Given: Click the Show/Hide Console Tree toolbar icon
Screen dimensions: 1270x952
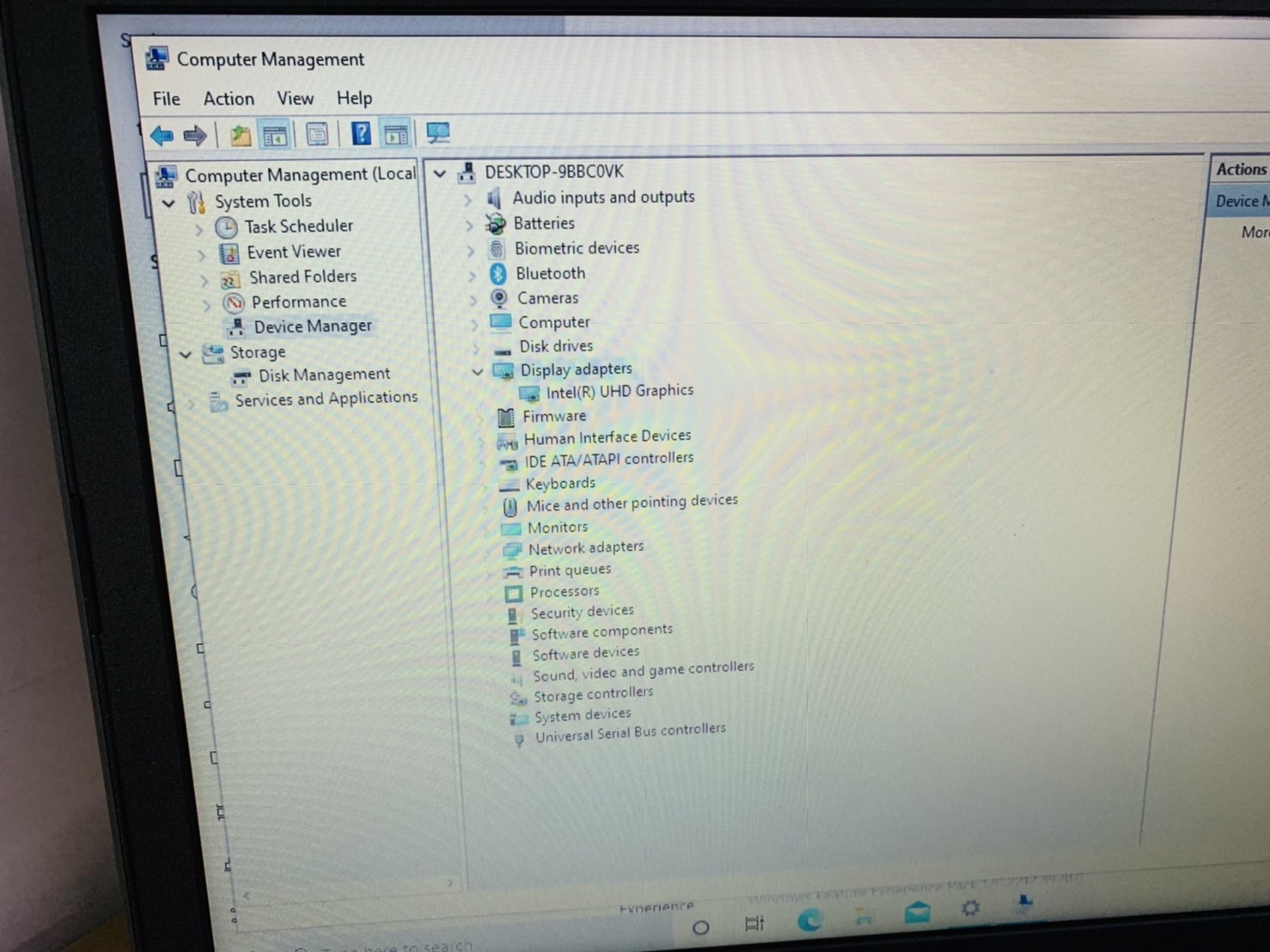Looking at the screenshot, I should [275, 135].
